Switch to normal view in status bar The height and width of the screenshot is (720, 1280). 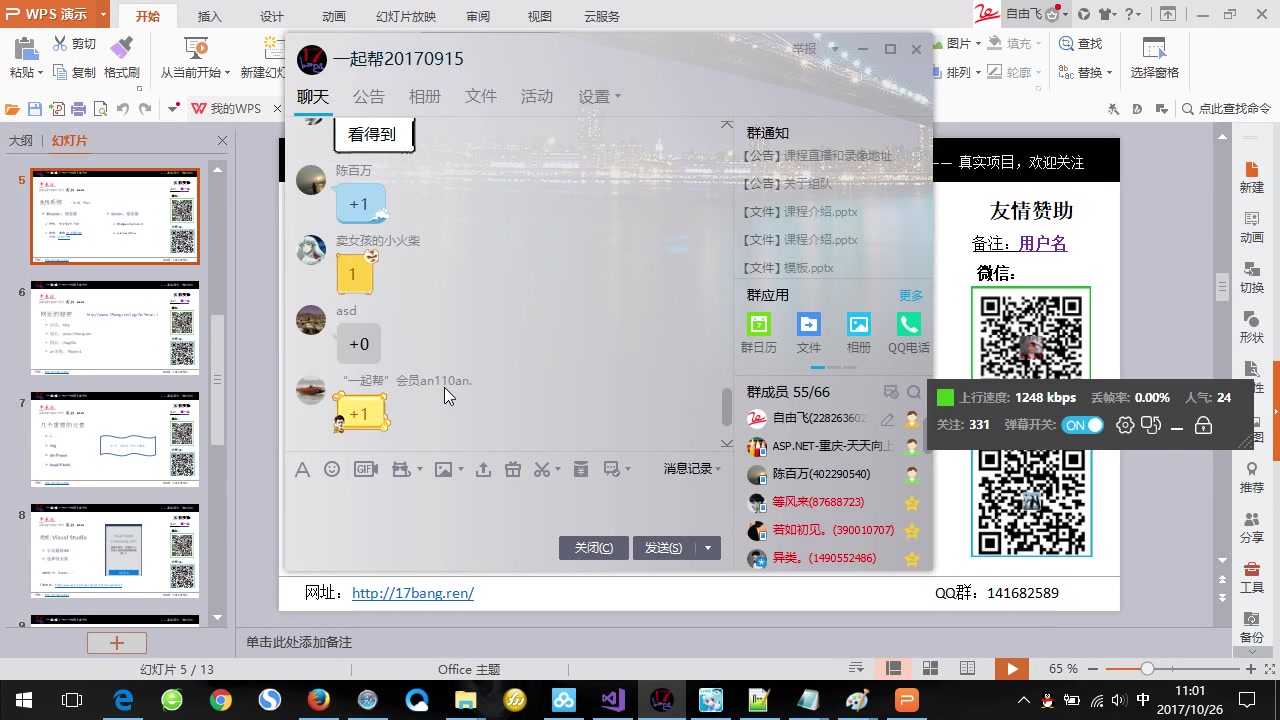click(x=894, y=668)
